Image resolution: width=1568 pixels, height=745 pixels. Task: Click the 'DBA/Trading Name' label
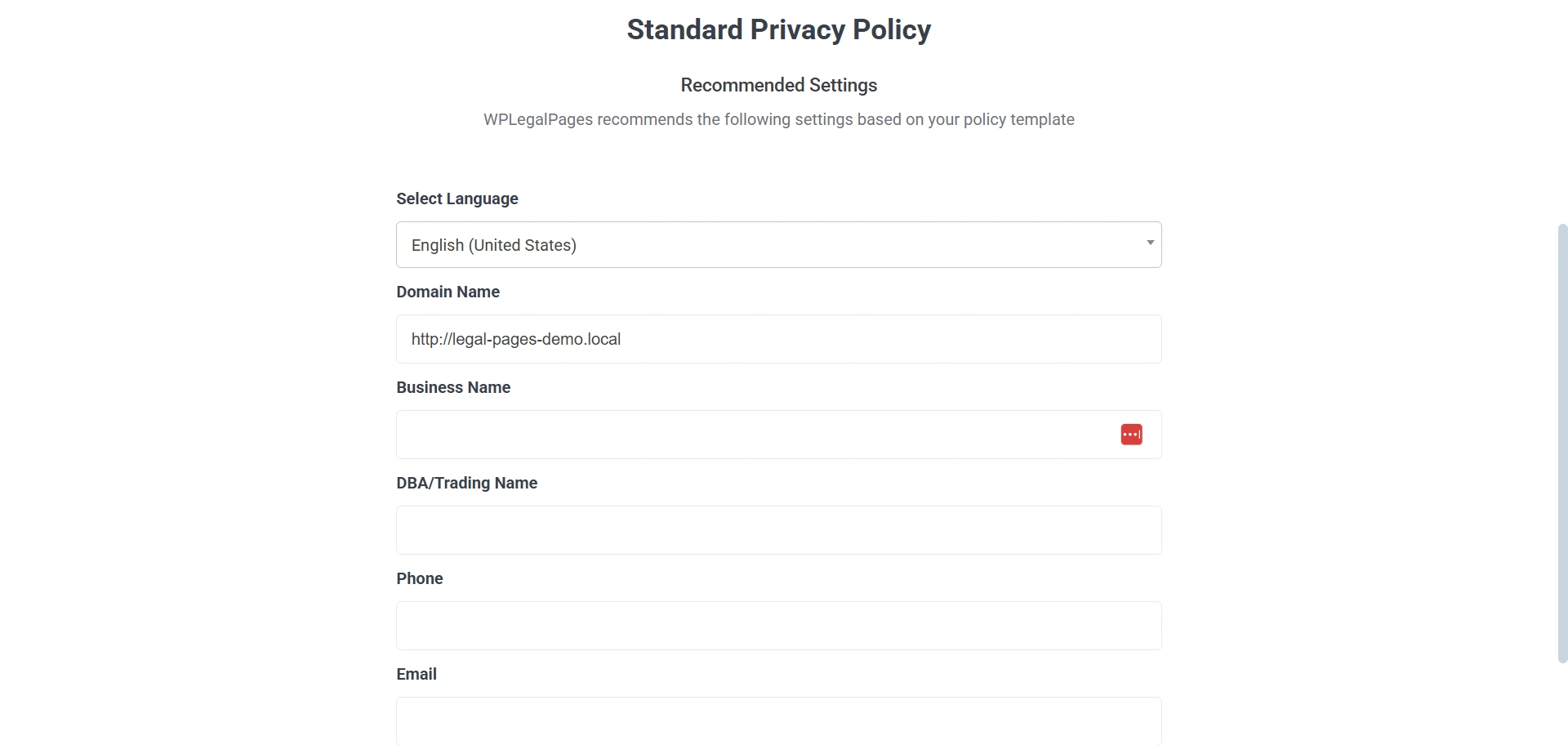tap(466, 483)
